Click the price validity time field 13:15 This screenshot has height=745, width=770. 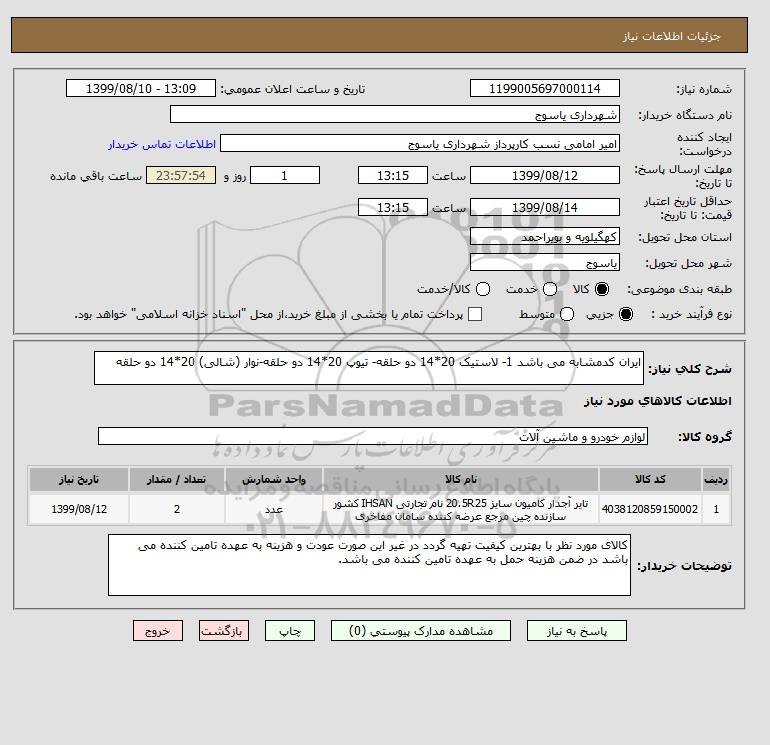click(x=393, y=207)
